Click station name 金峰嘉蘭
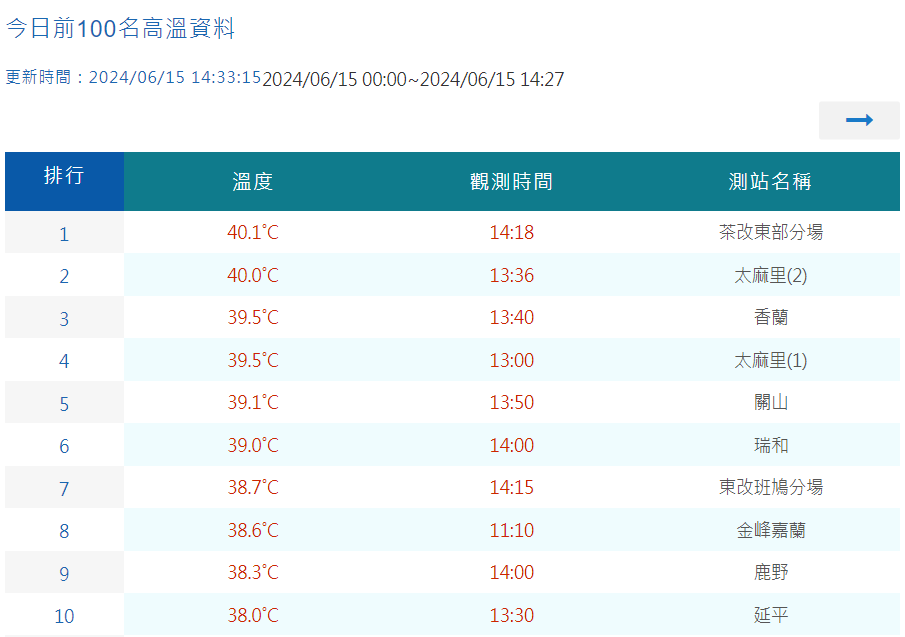This screenshot has height=637, width=905. coord(771,530)
